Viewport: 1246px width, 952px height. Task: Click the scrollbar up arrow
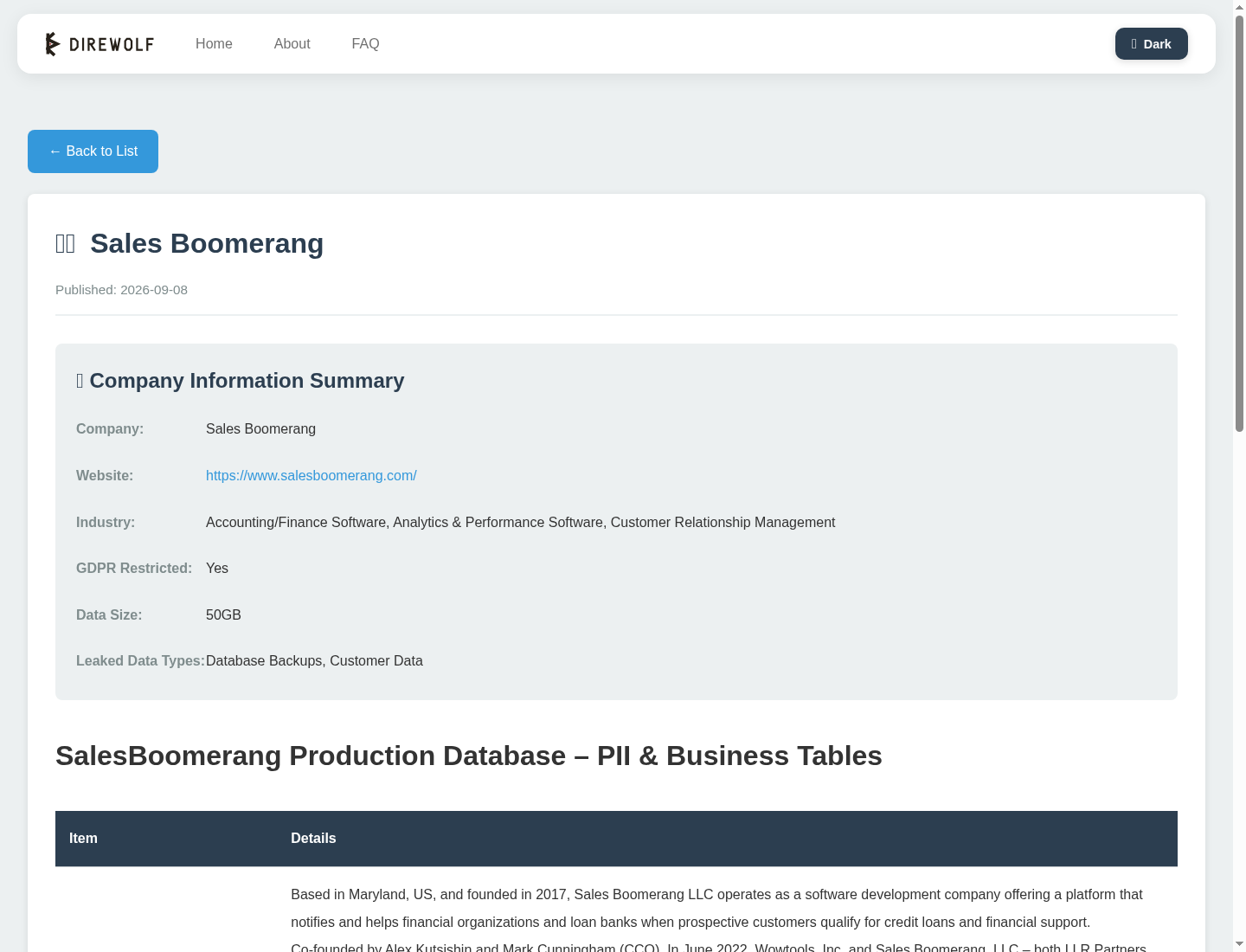tap(1239, 7)
